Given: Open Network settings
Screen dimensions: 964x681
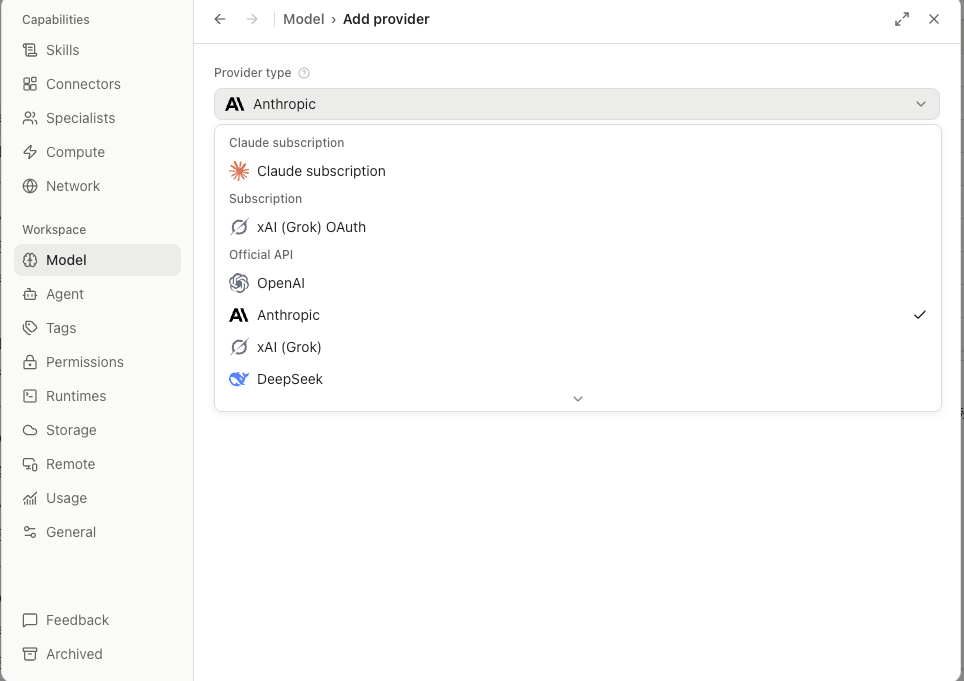Looking at the screenshot, I should point(97,186).
